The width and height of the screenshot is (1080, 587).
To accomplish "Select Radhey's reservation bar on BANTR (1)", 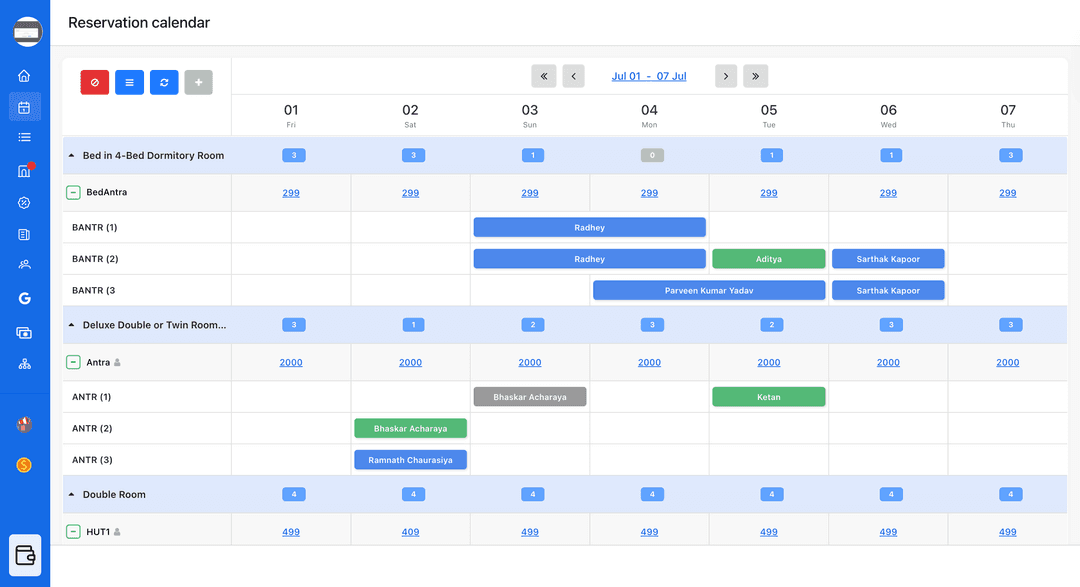I will [589, 227].
